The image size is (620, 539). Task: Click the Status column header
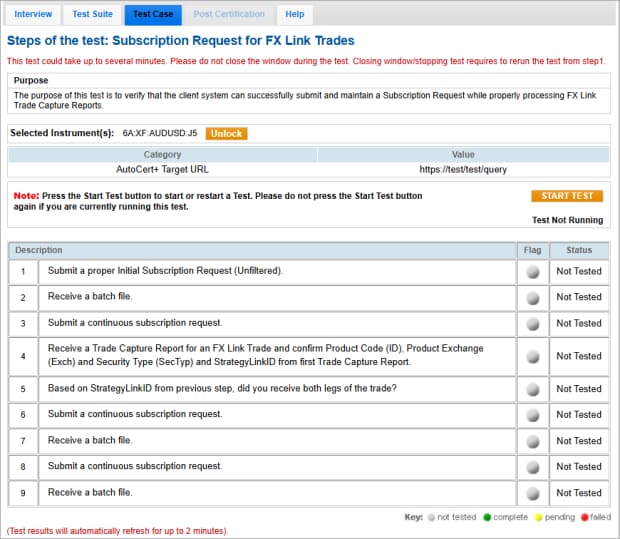tap(579, 250)
